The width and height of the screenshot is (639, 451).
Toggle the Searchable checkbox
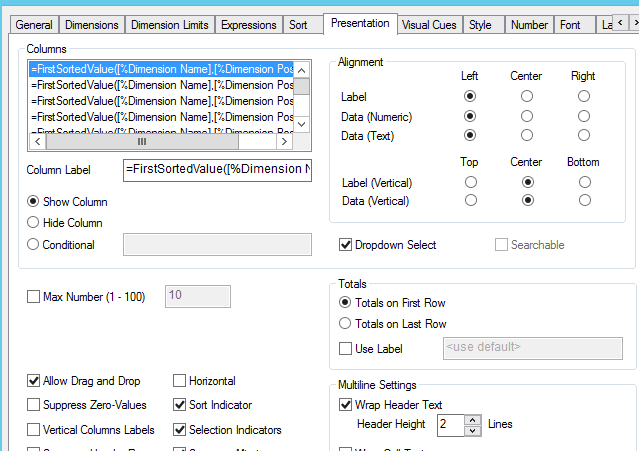[501, 245]
